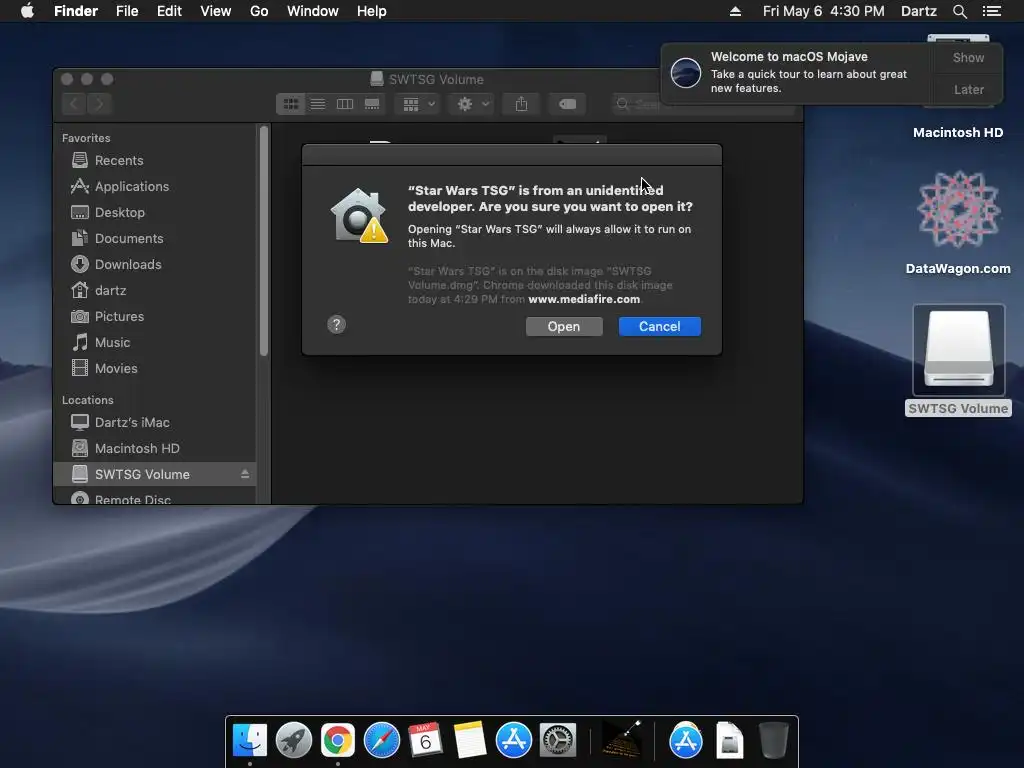Viewport: 1024px width, 768px height.
Task: Open Notes from the Dock
Action: tap(470, 741)
